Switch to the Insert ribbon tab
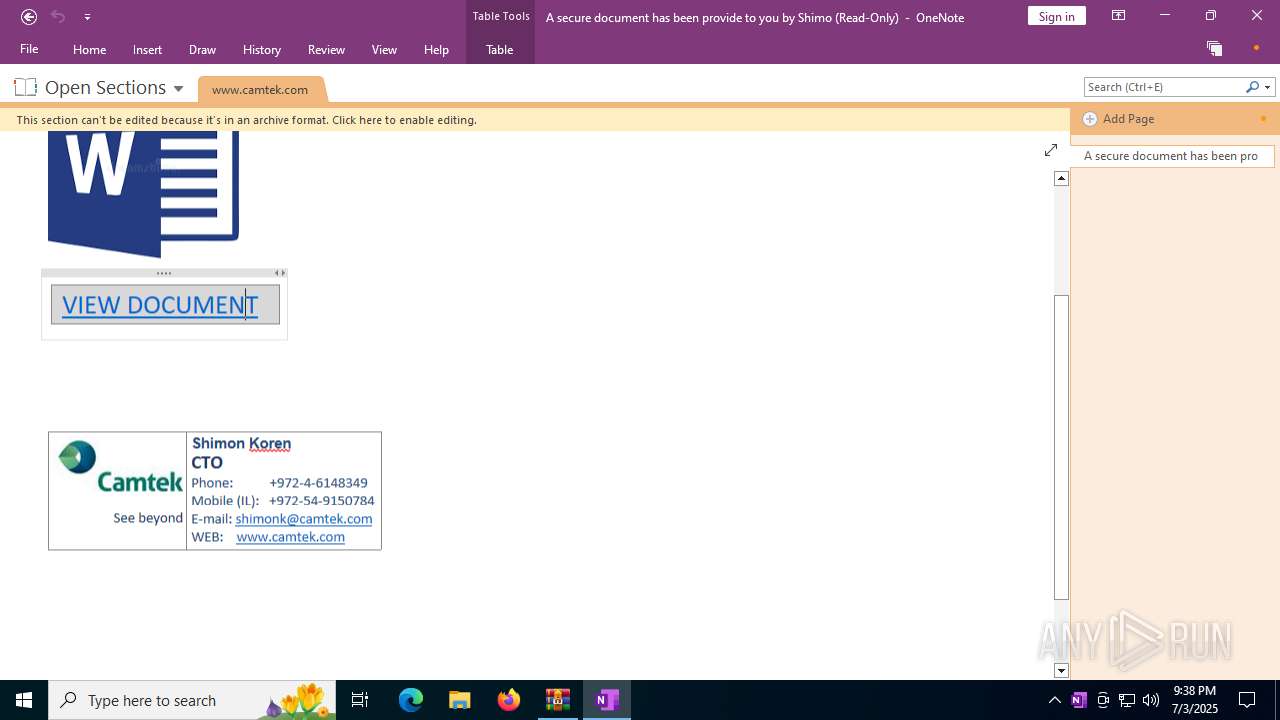The width and height of the screenshot is (1280, 720). (x=147, y=49)
